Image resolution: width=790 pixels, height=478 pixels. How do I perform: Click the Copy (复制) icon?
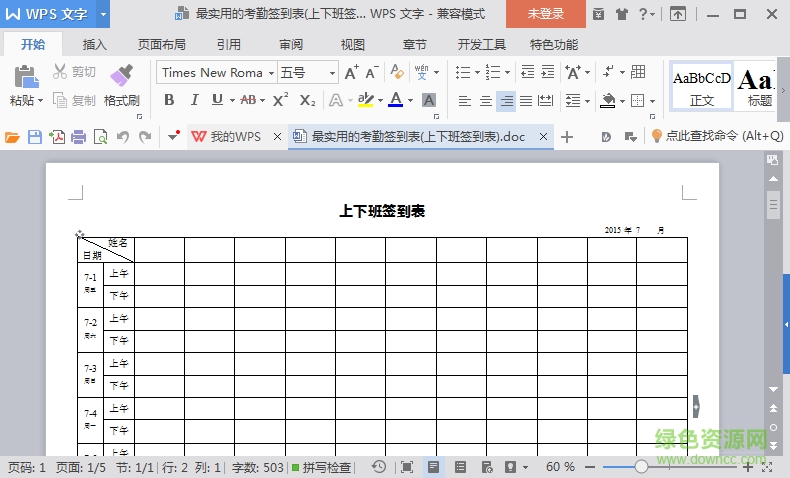(60, 100)
